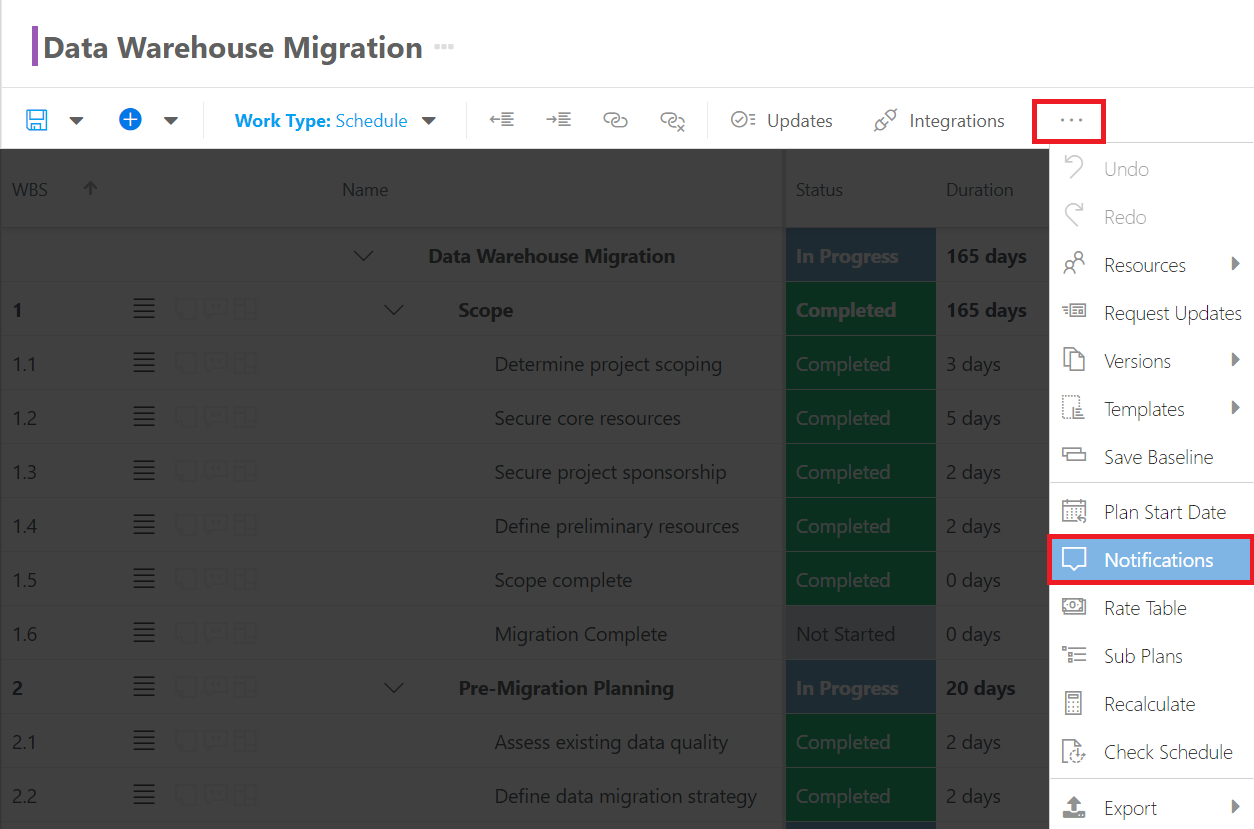Click the Versions submenu arrow
1254x829 pixels.
1236,360
